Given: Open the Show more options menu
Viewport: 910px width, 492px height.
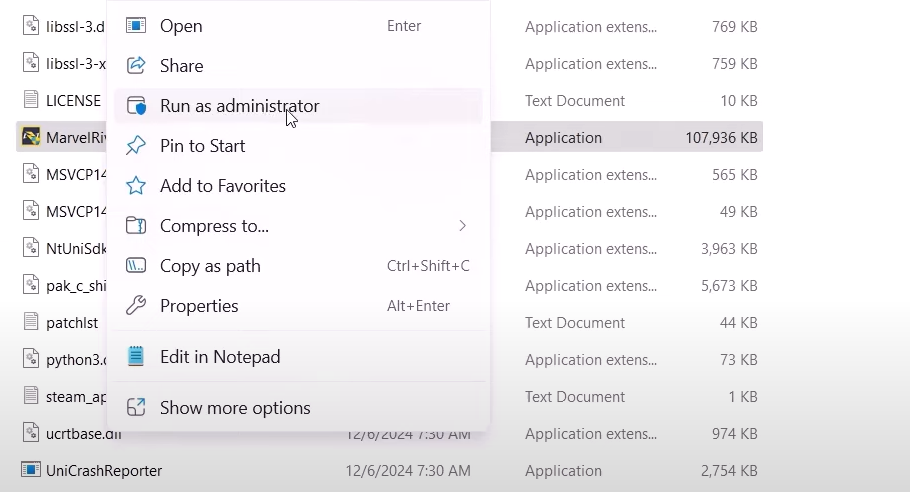Looking at the screenshot, I should coord(235,408).
